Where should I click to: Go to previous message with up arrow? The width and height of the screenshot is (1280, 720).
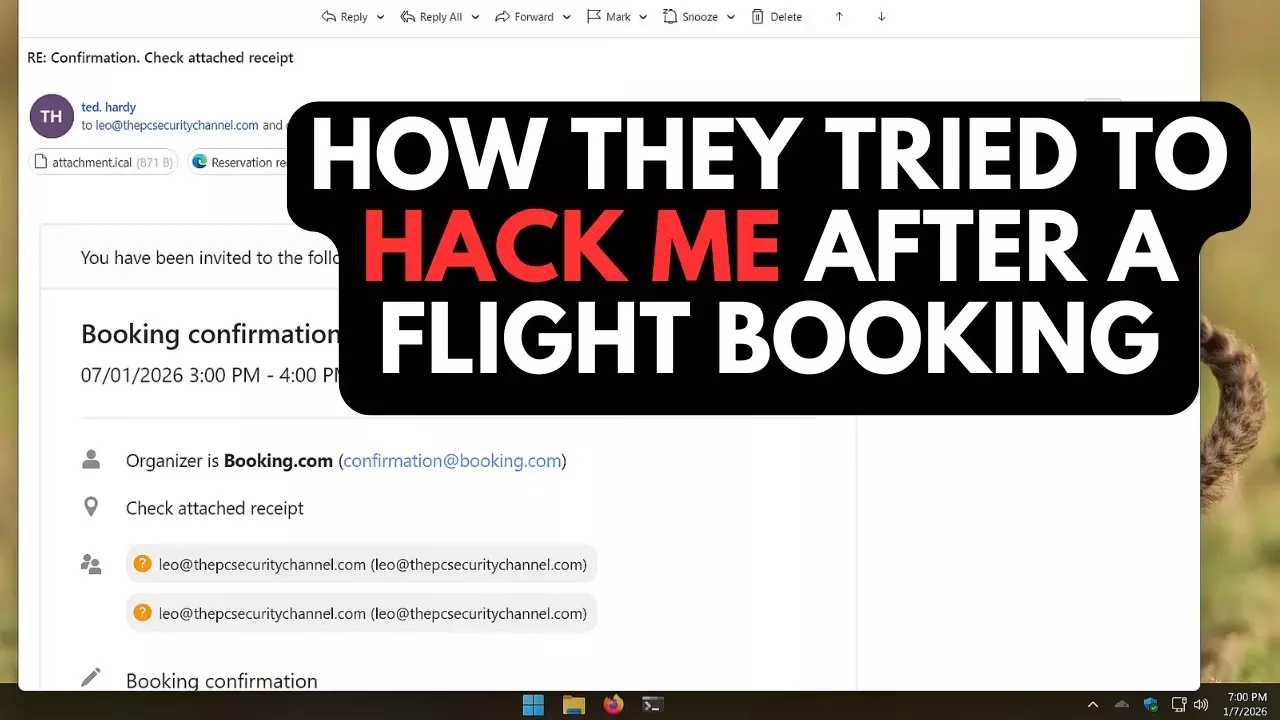coord(839,17)
